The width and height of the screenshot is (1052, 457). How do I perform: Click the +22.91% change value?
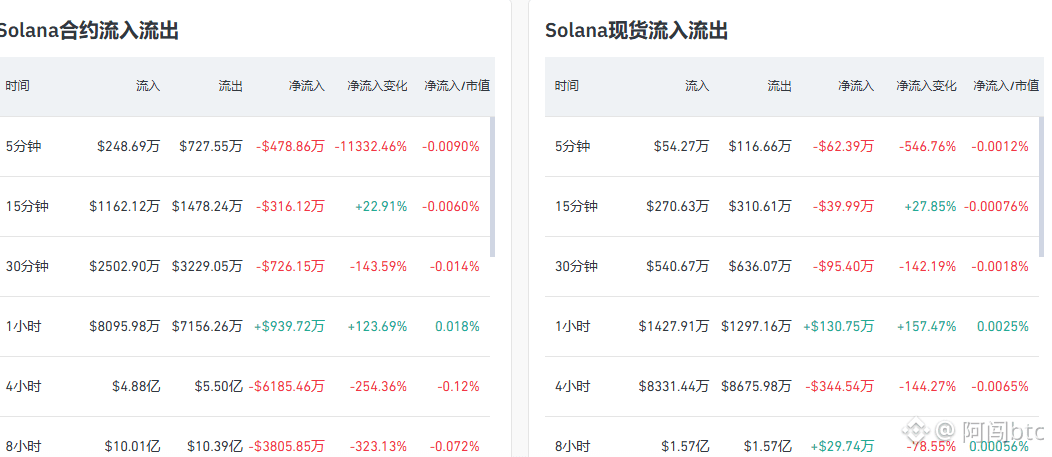pyautogui.click(x=381, y=206)
